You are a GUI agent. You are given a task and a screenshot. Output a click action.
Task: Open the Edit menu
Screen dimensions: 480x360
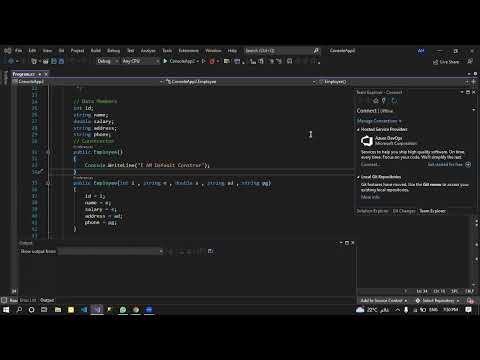pos(32,51)
